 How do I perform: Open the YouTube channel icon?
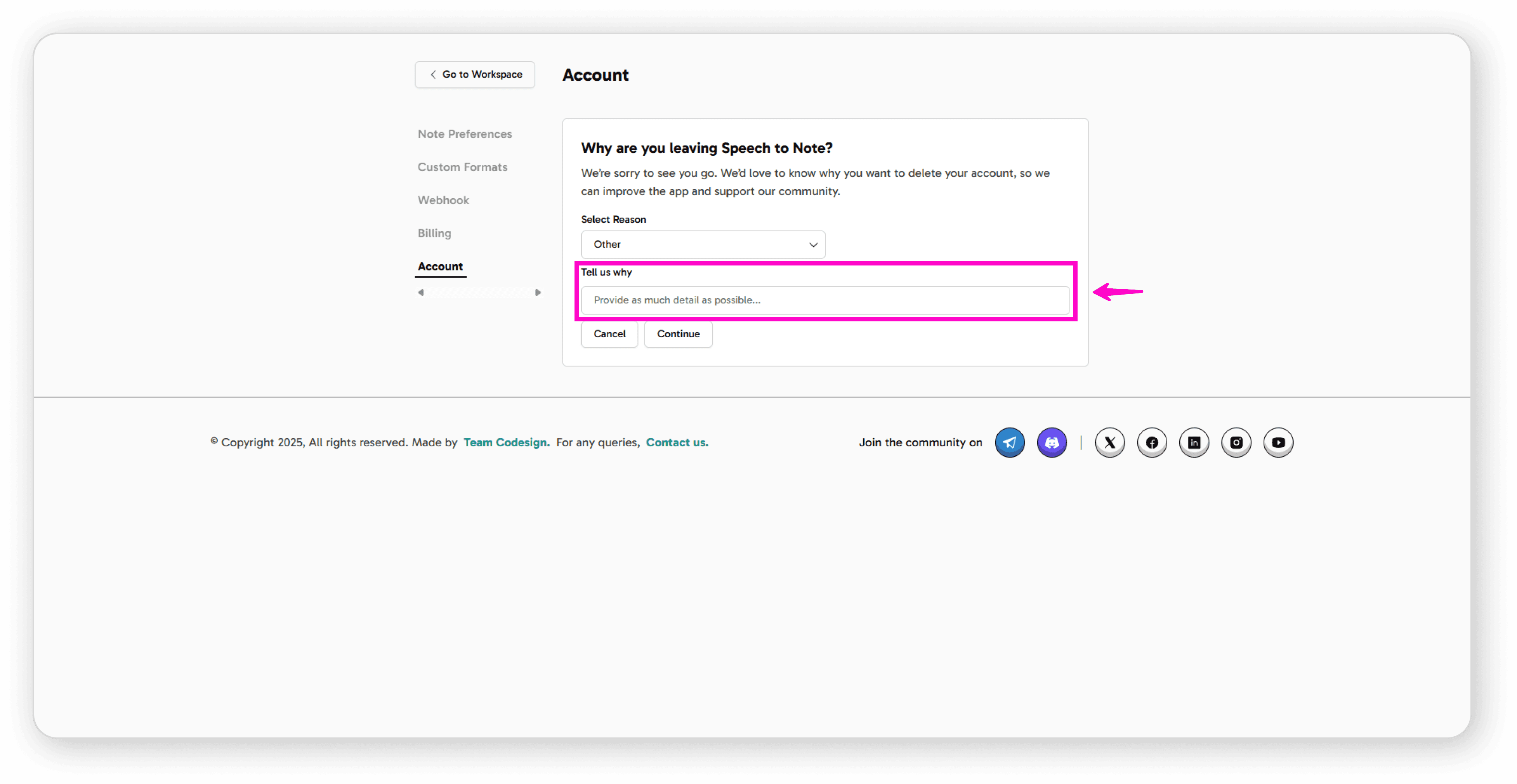[1278, 442]
